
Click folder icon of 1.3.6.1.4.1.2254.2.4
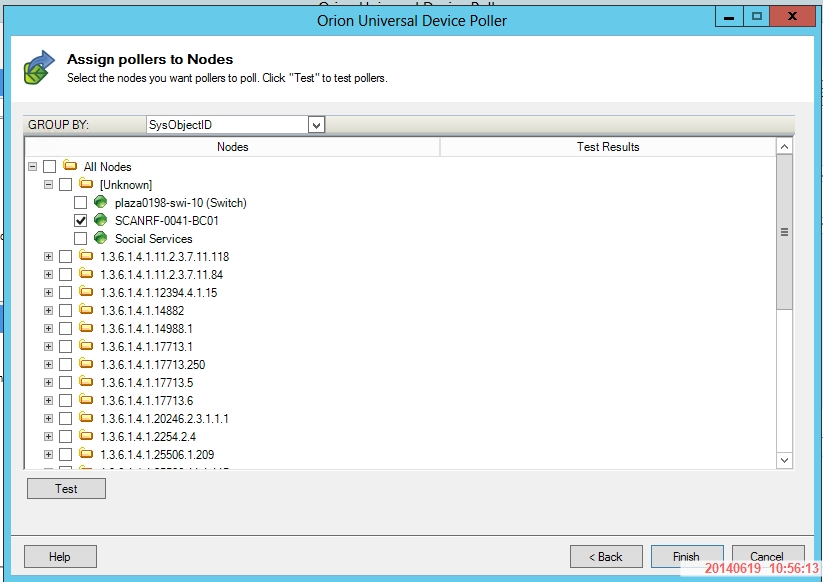[86, 436]
